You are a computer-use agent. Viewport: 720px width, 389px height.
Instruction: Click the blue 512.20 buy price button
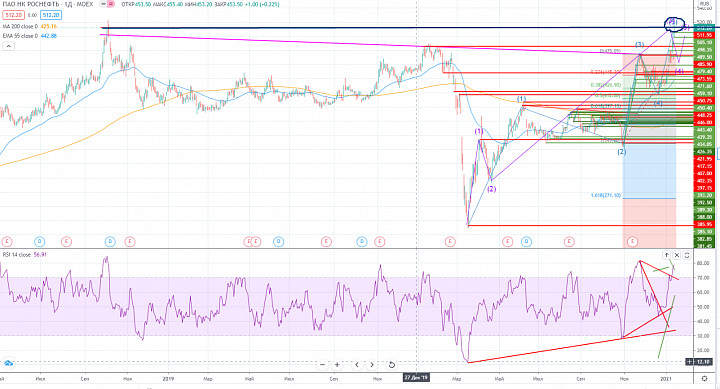51,15
